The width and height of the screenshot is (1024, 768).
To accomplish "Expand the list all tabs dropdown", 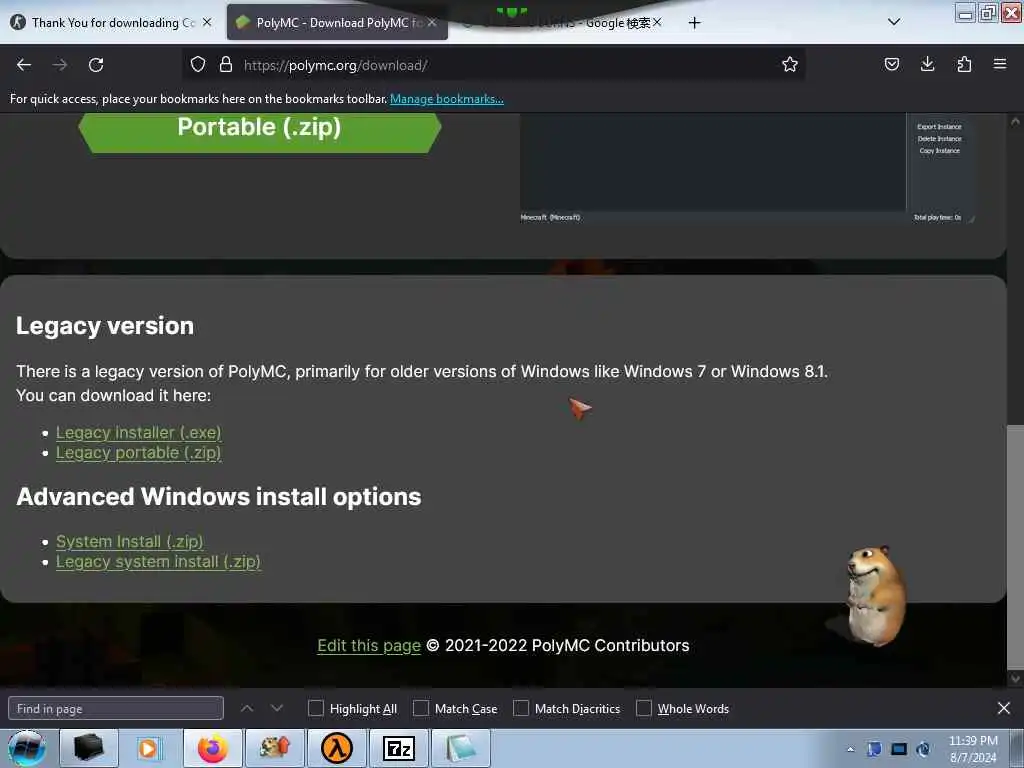I will [x=894, y=22].
